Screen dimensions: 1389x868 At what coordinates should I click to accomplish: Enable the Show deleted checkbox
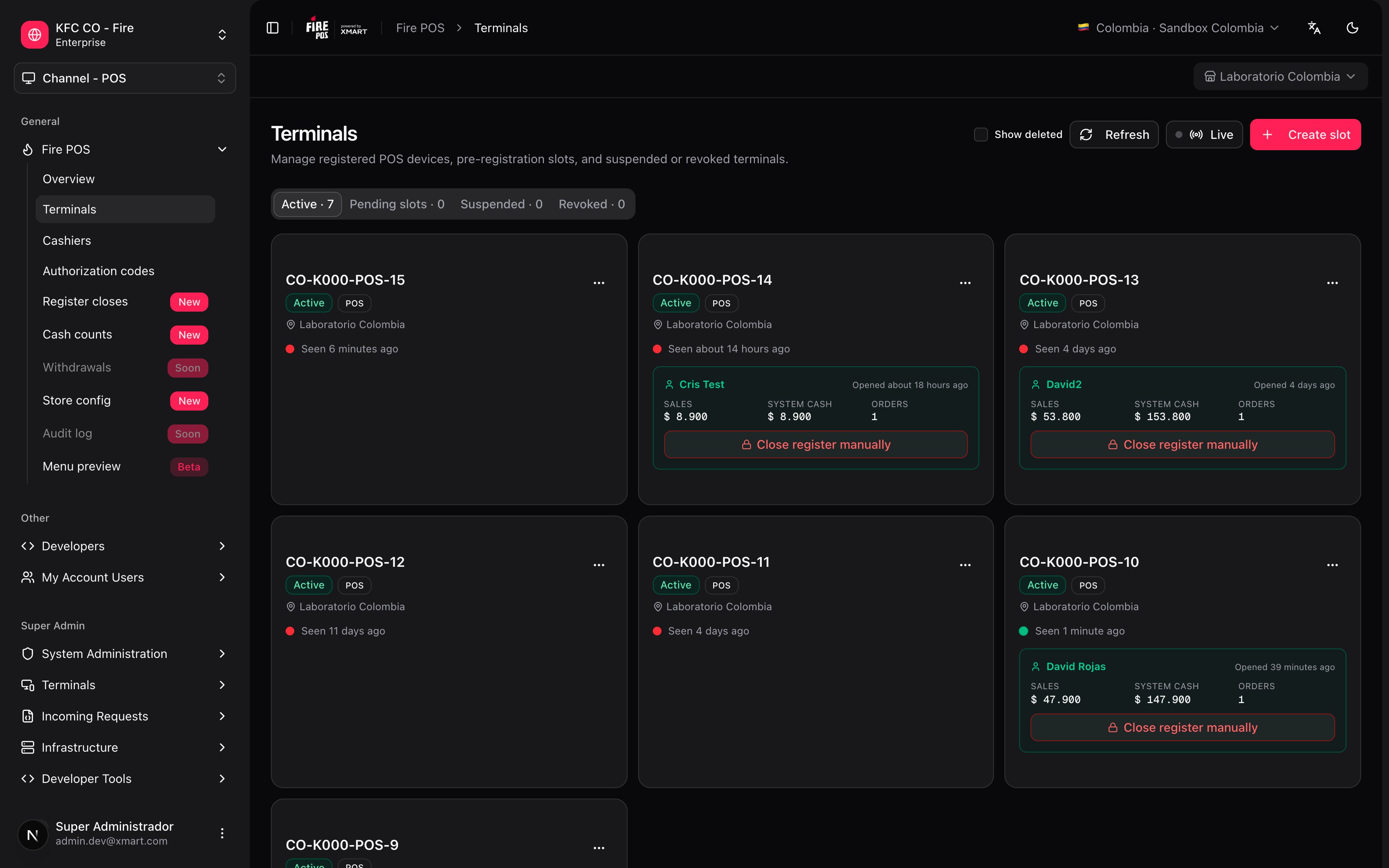click(981, 135)
